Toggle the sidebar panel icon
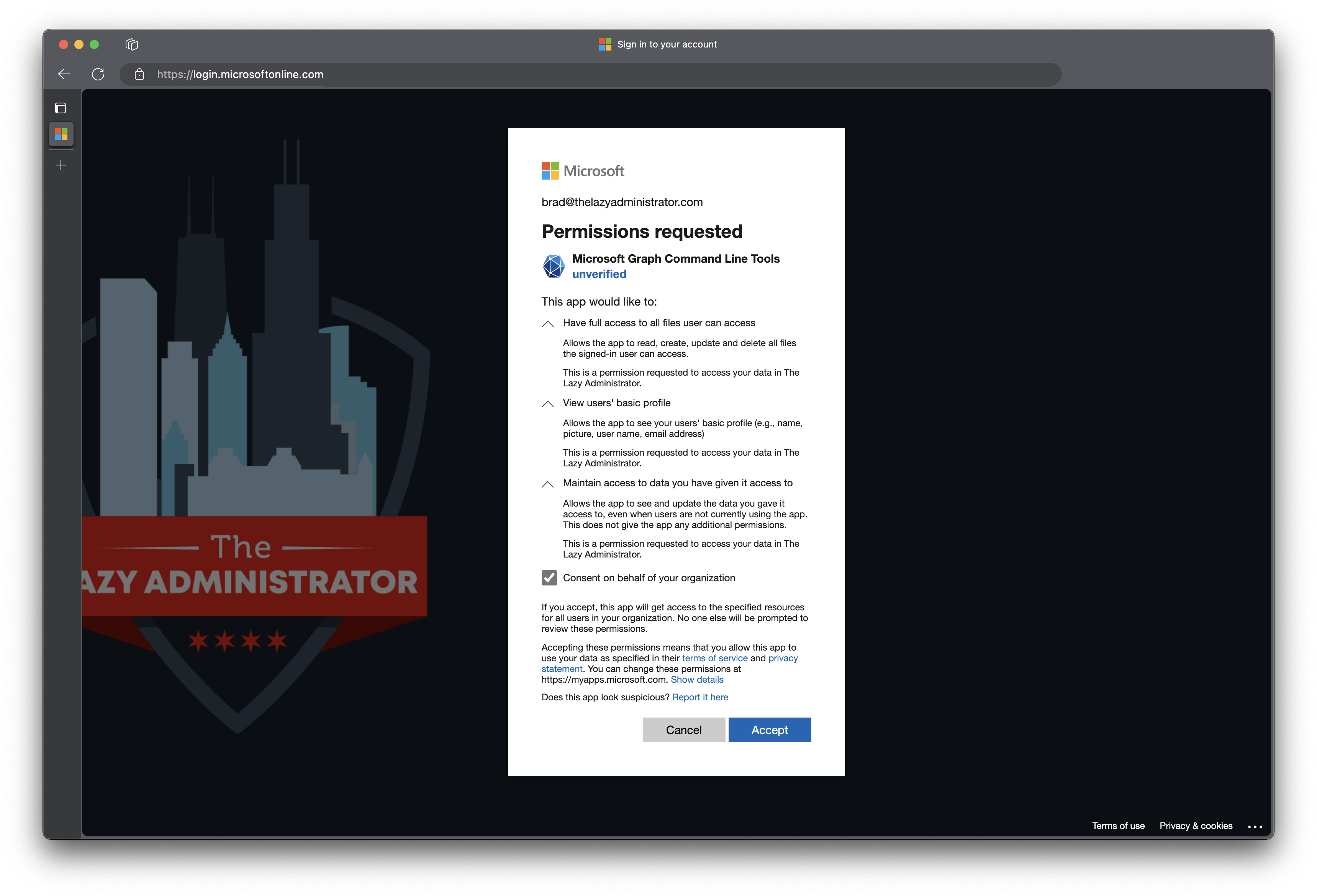Viewport: 1317px width, 896px height. [61, 108]
